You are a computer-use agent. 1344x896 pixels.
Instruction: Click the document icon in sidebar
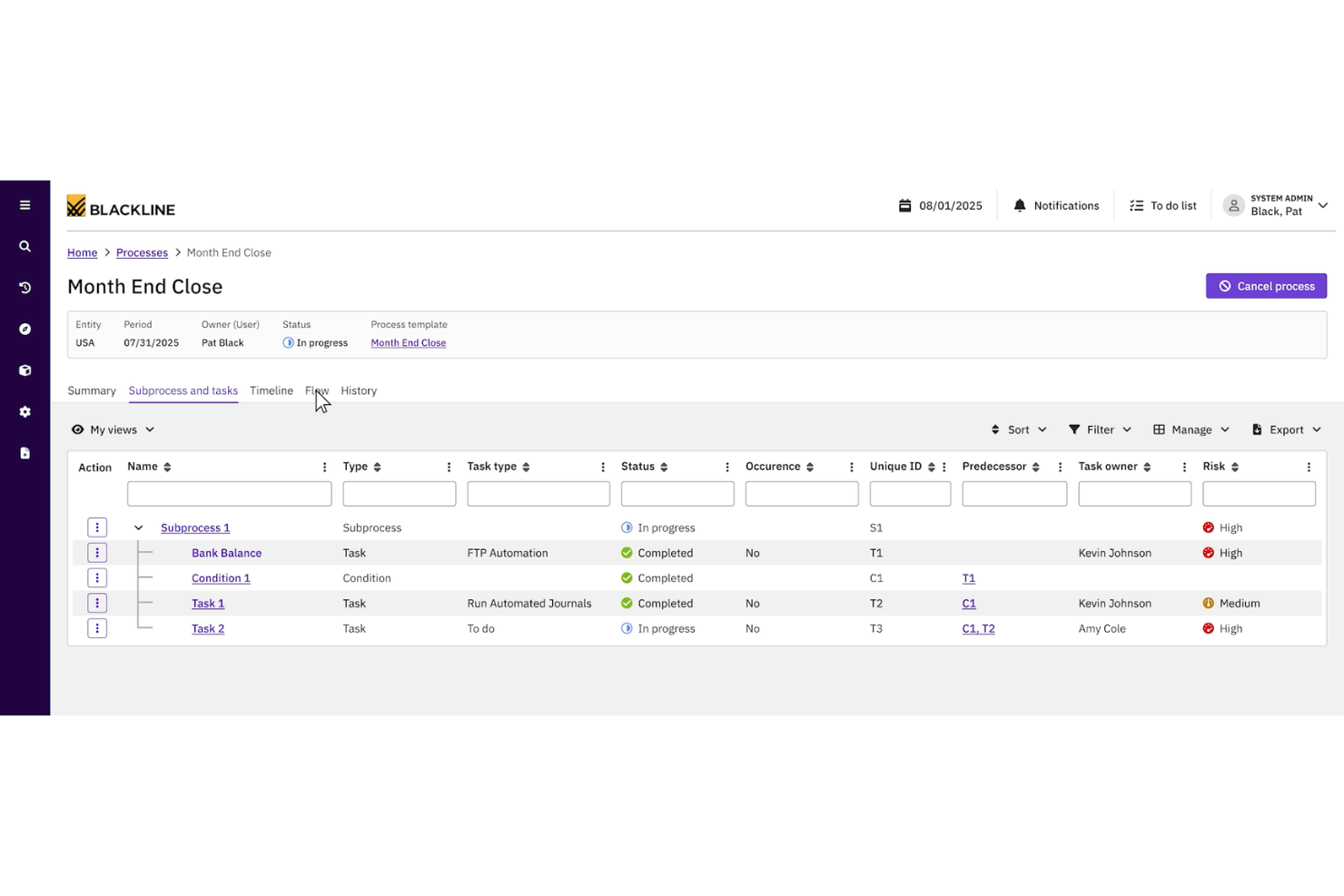click(25, 453)
